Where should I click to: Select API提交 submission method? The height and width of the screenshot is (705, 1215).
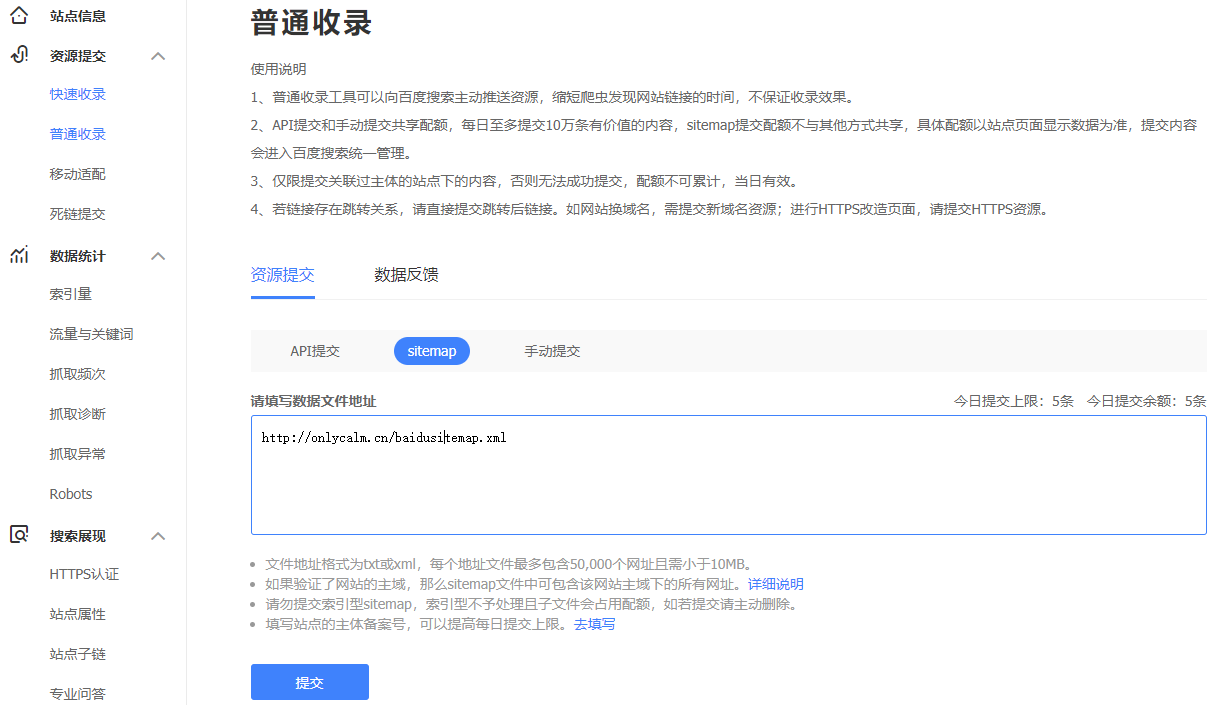315,351
